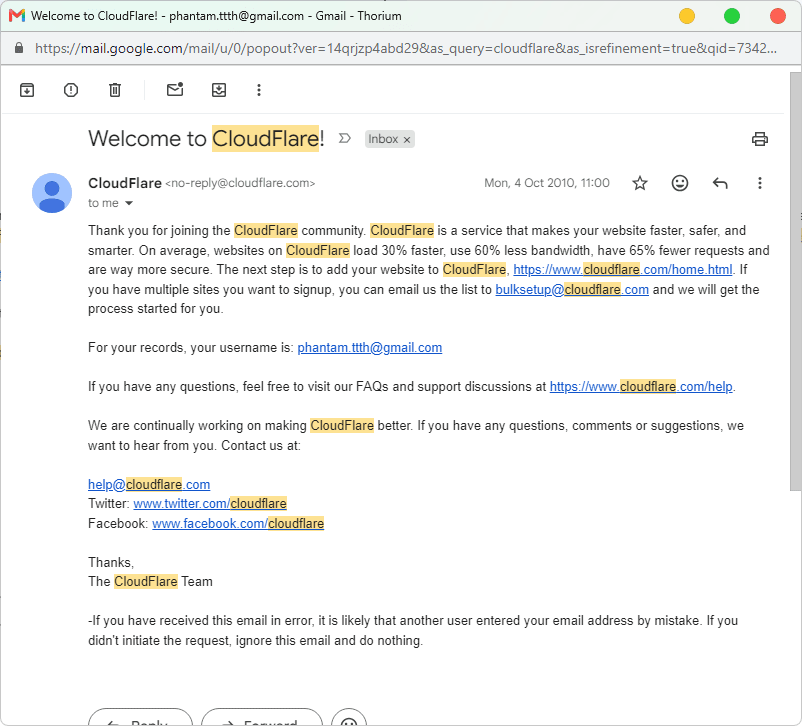Click the address bar URL
The image size is (802, 726).
[406, 49]
